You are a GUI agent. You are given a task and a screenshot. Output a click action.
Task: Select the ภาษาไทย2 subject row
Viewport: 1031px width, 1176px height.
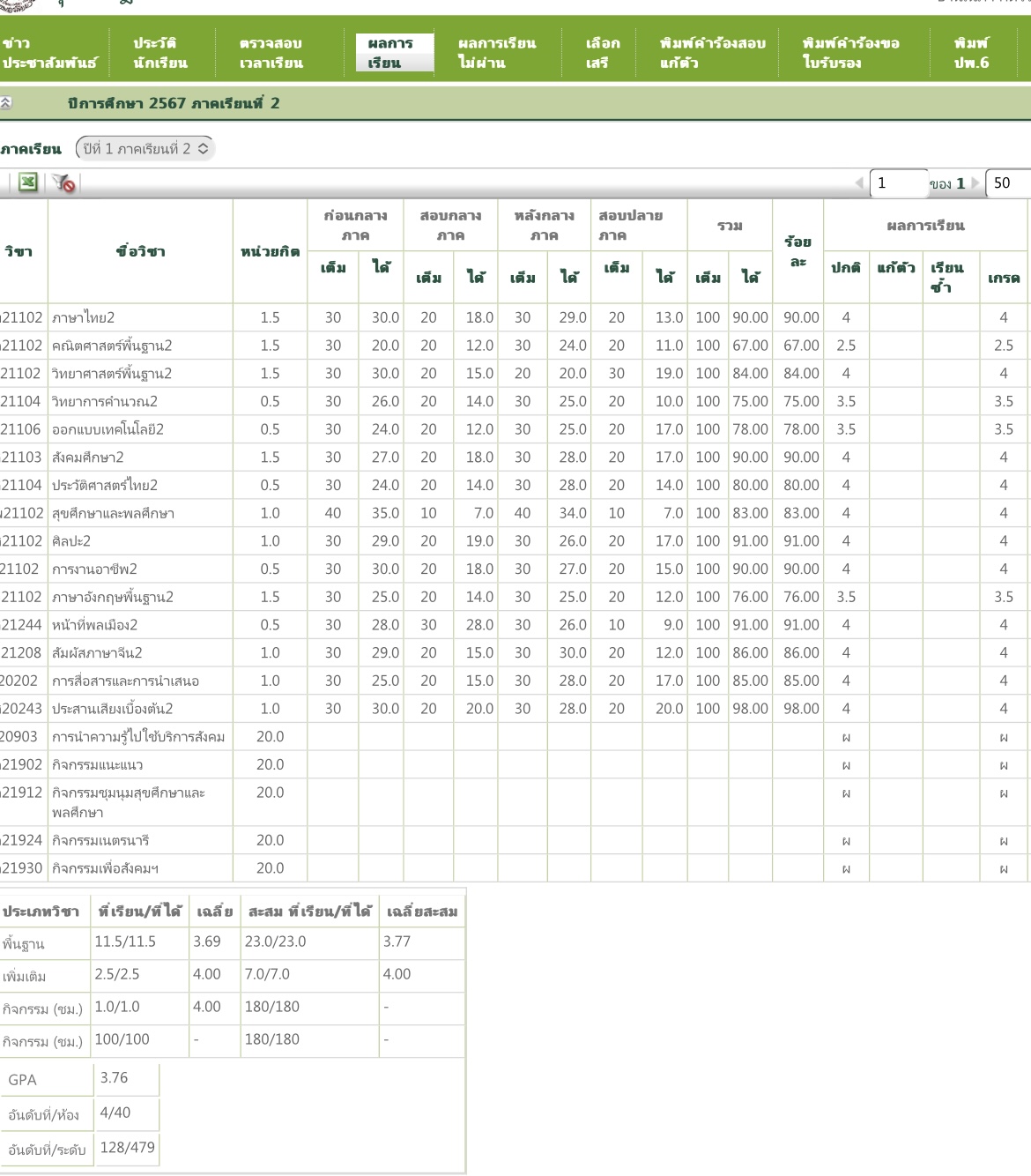514,317
